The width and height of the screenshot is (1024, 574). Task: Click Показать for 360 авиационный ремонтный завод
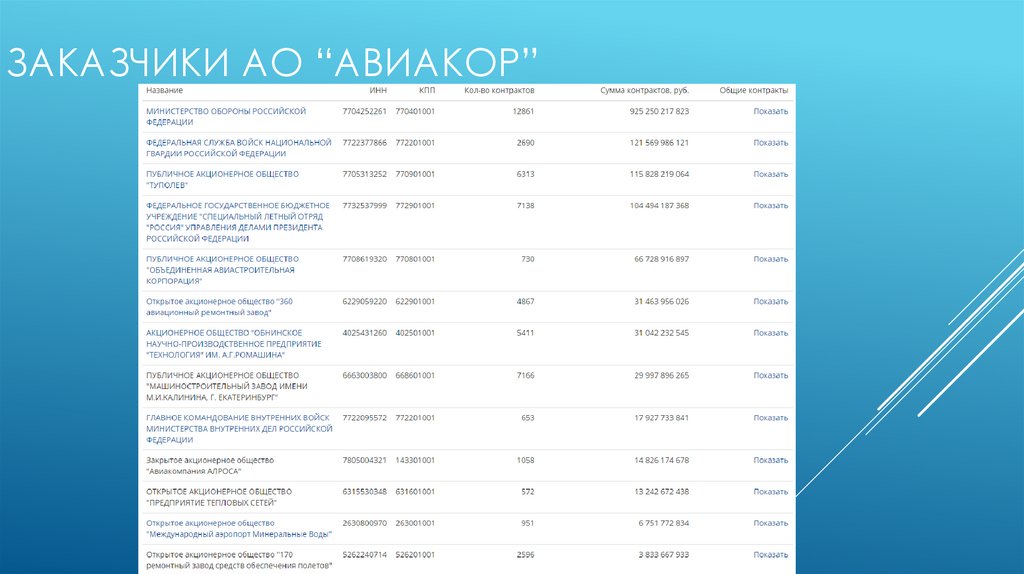click(x=771, y=301)
